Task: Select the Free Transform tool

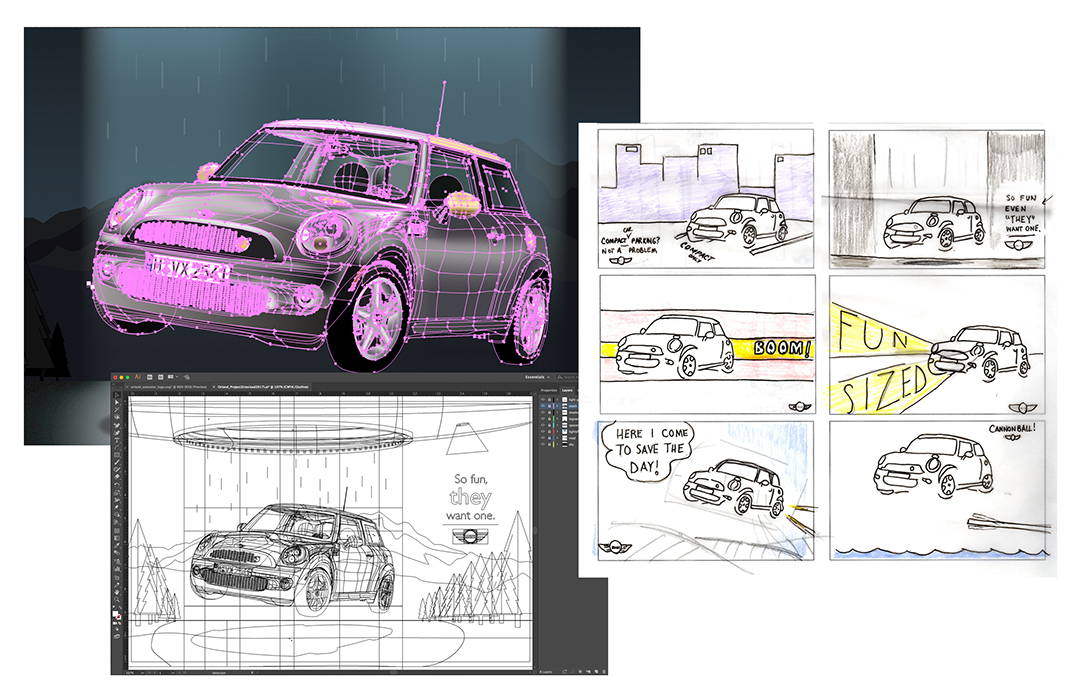Action: tap(117, 507)
